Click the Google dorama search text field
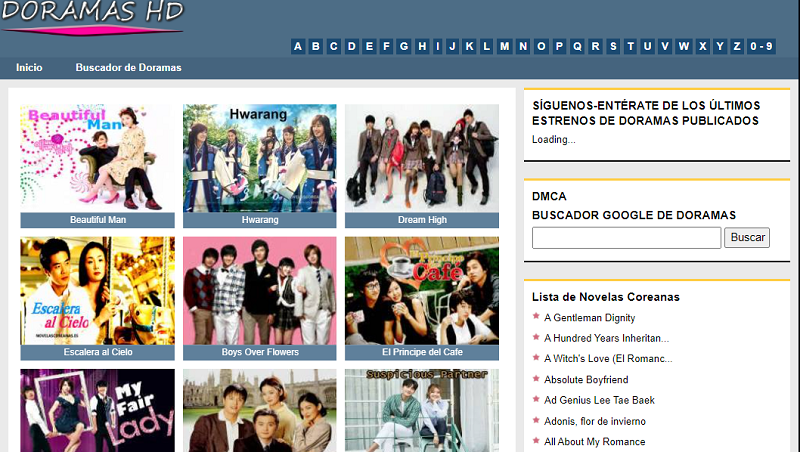The image size is (800, 452). click(627, 238)
